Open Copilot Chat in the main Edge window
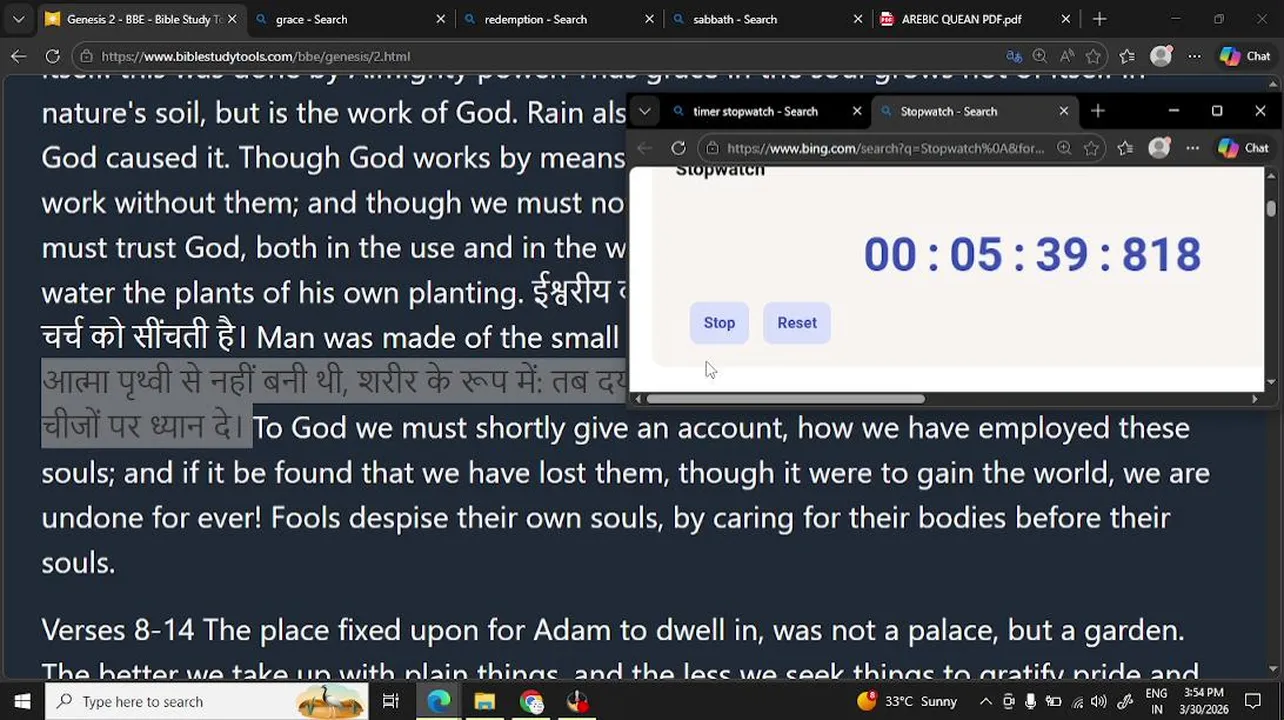Viewport: 1284px width, 720px height. coord(1245,56)
